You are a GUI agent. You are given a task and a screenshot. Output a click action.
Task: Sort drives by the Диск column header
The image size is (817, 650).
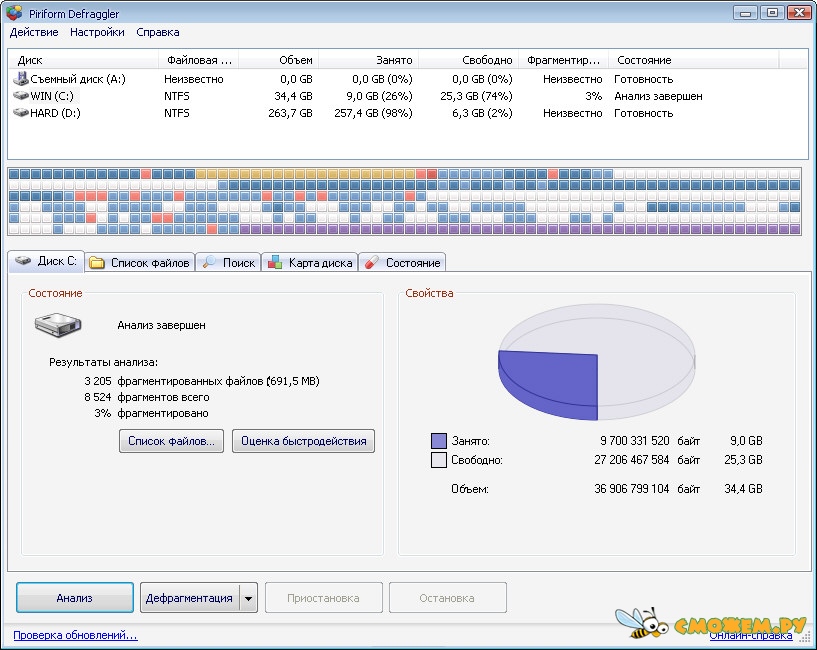point(83,60)
